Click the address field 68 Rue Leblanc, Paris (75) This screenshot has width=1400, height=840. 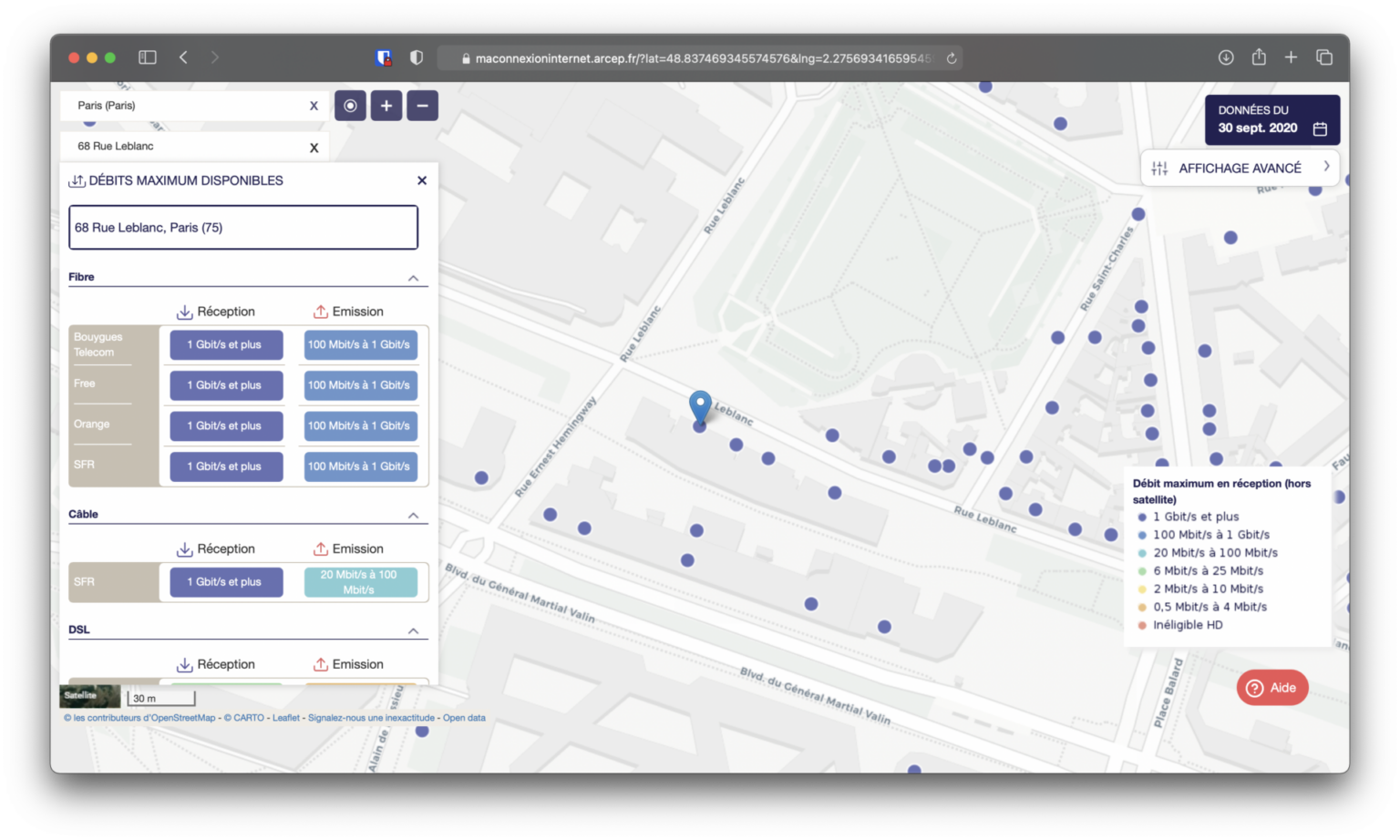243,228
